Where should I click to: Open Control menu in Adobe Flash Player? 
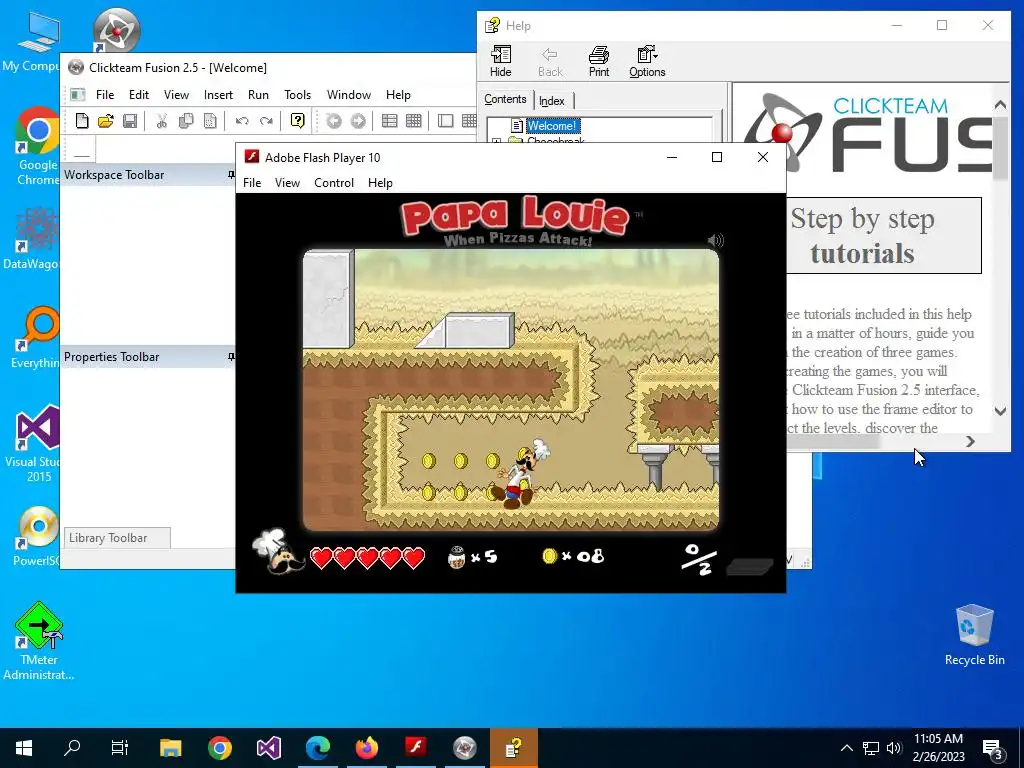coord(334,183)
